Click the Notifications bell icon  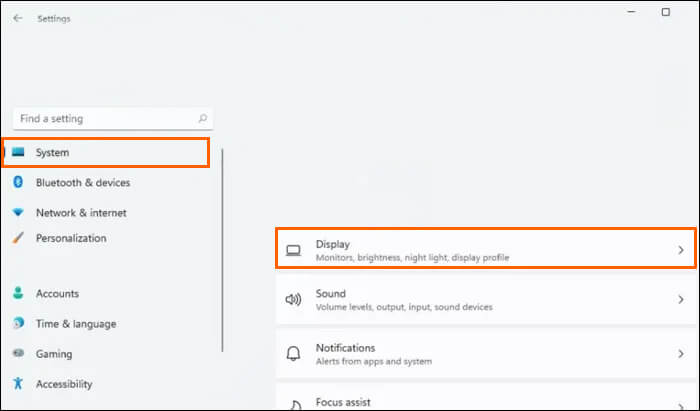[x=293, y=353]
